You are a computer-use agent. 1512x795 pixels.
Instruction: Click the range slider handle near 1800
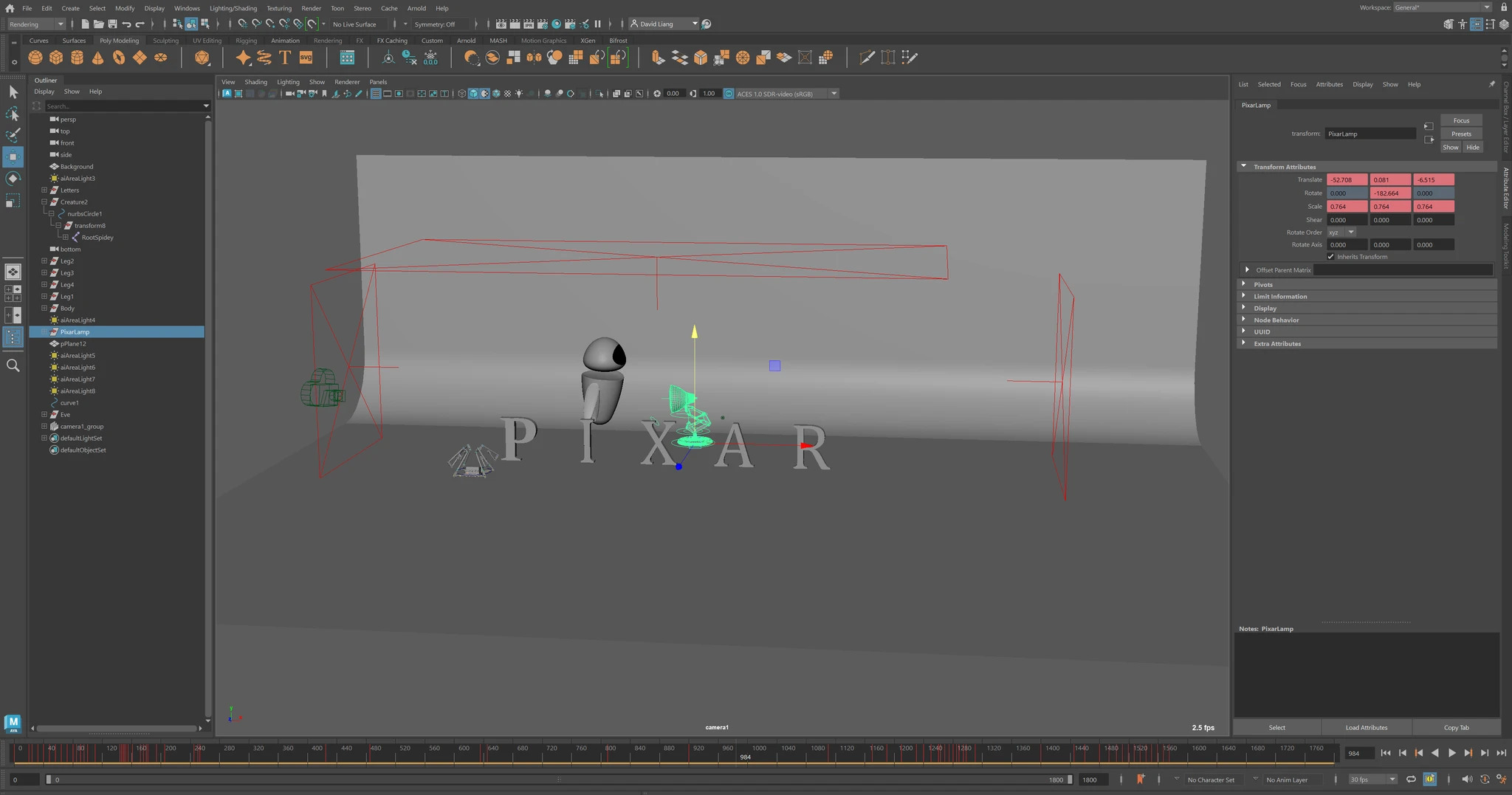click(1070, 779)
